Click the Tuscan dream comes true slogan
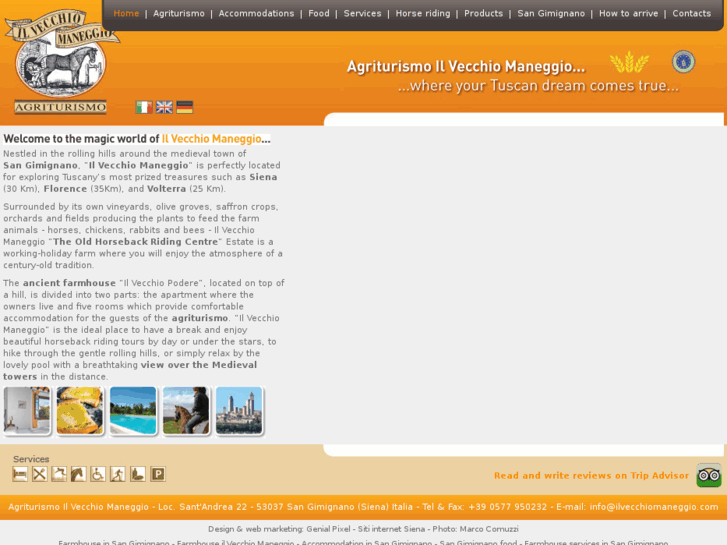Image resolution: width=727 pixels, height=545 pixels. [538, 86]
